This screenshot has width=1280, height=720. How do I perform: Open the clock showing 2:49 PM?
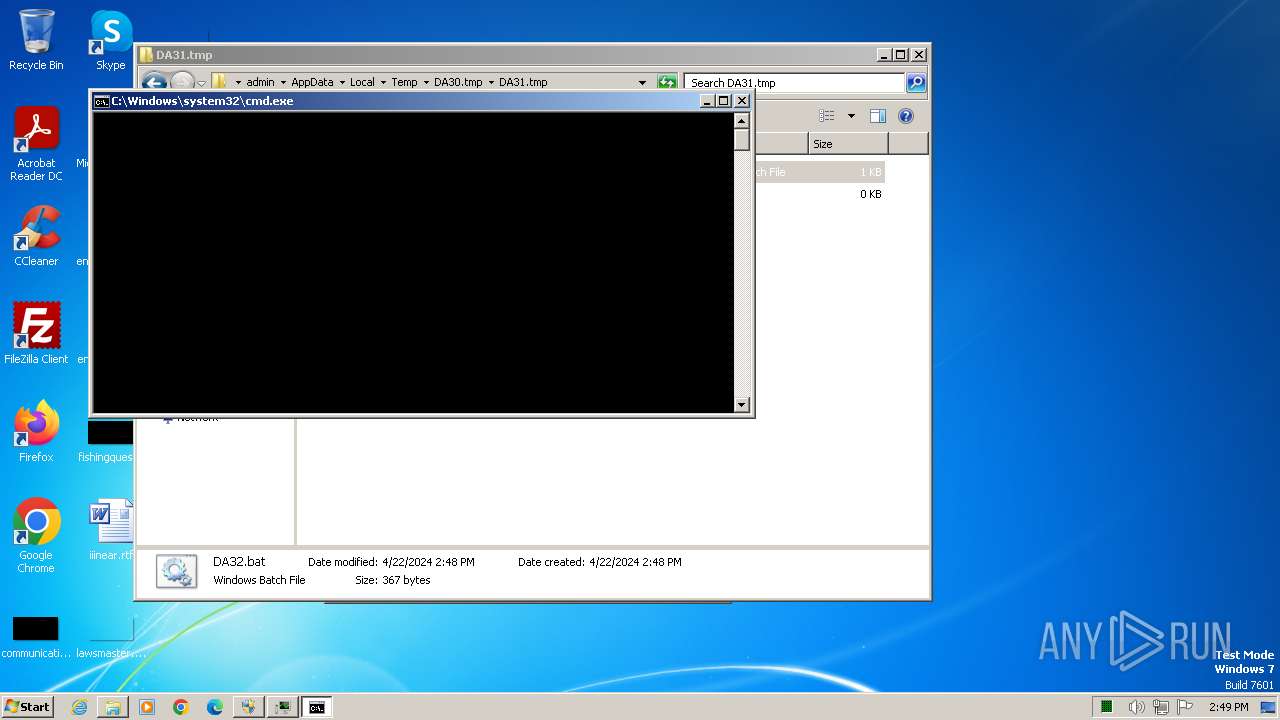coord(1228,707)
